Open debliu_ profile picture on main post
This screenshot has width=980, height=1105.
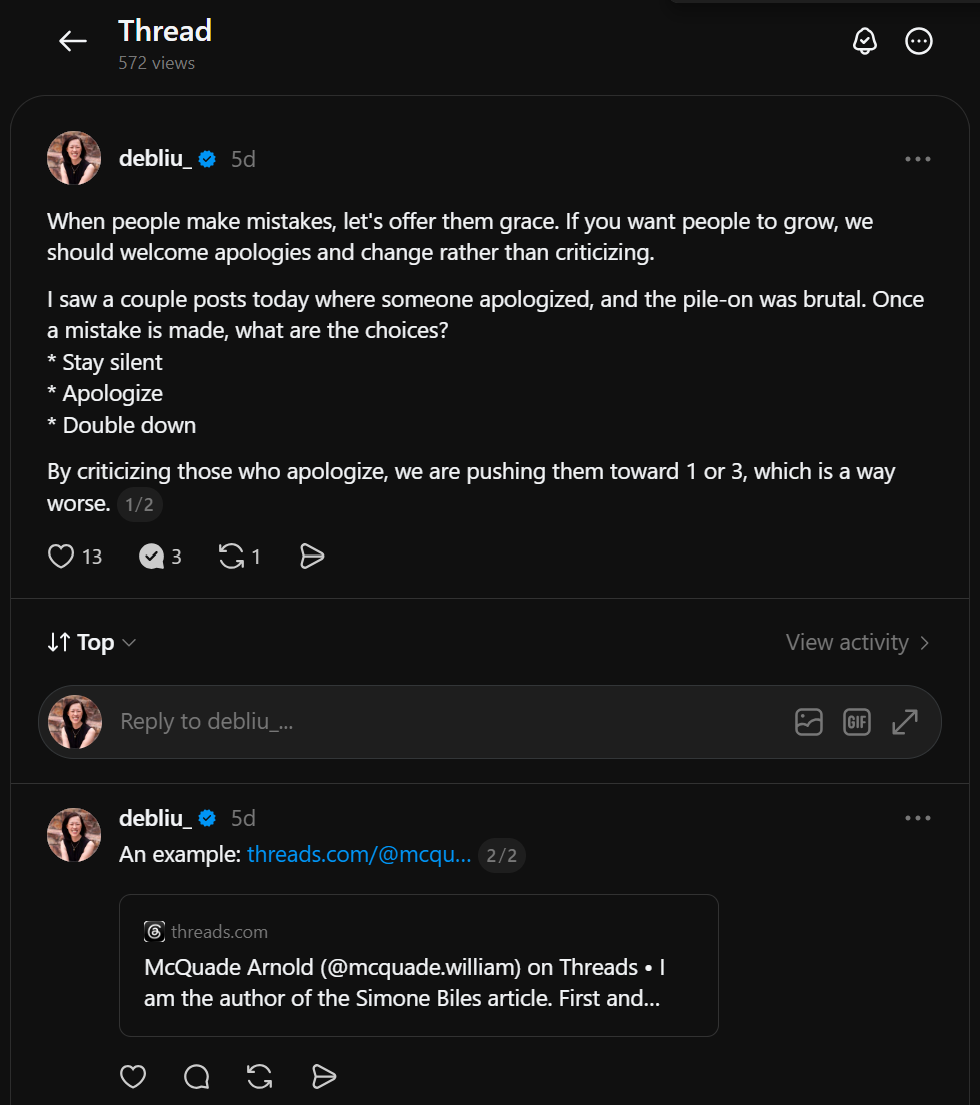point(74,158)
